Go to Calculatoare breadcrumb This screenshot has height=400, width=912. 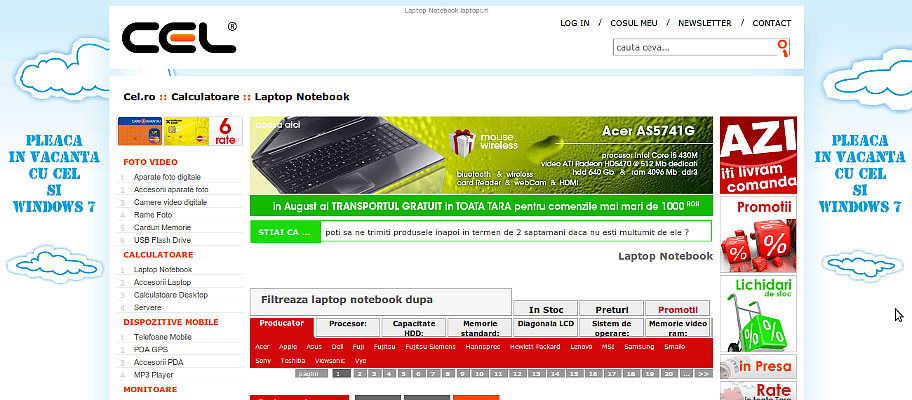pyautogui.click(x=205, y=97)
